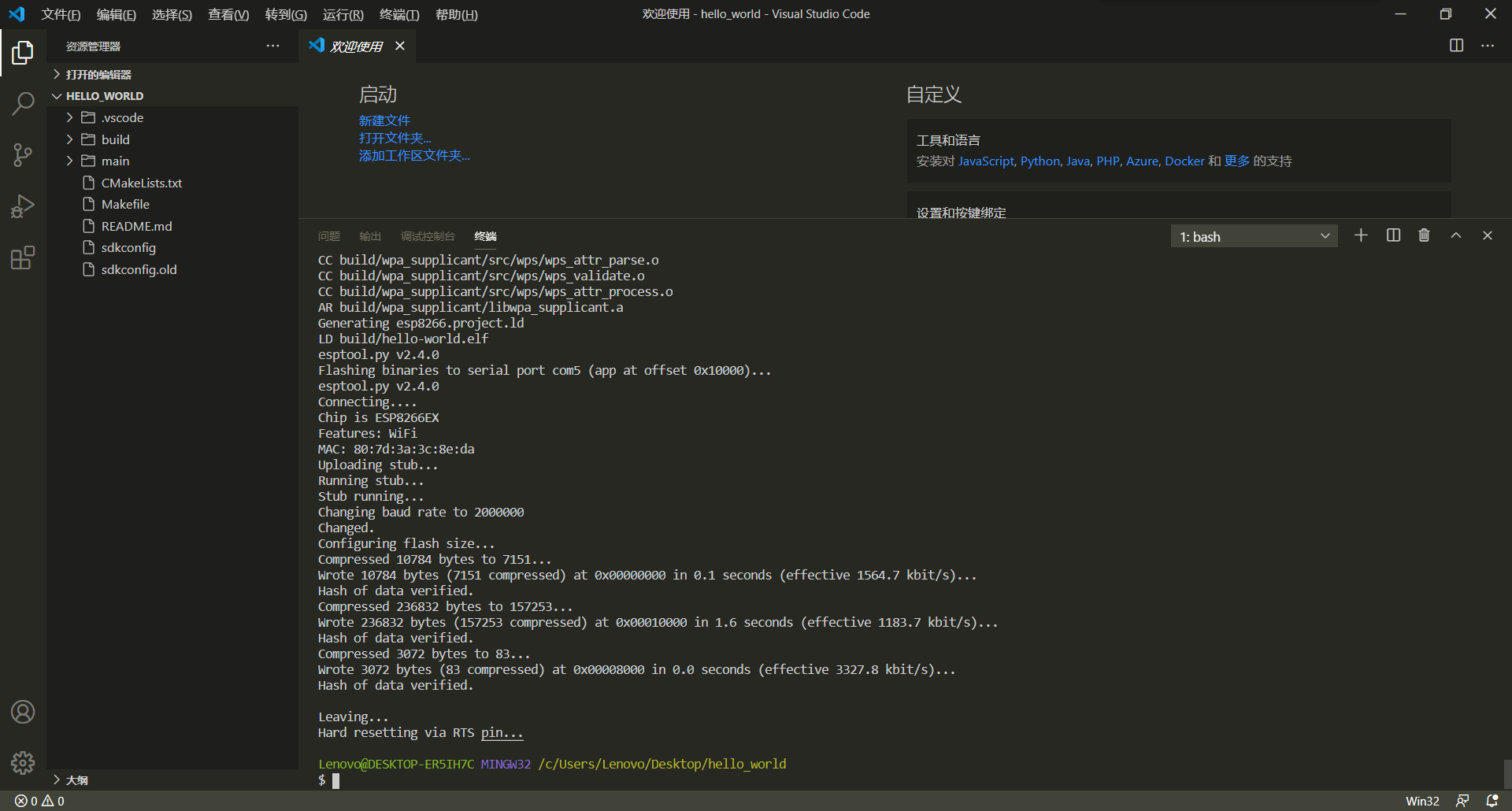Split the terminal panel
Viewport: 1512px width, 811px height.
tap(1393, 235)
